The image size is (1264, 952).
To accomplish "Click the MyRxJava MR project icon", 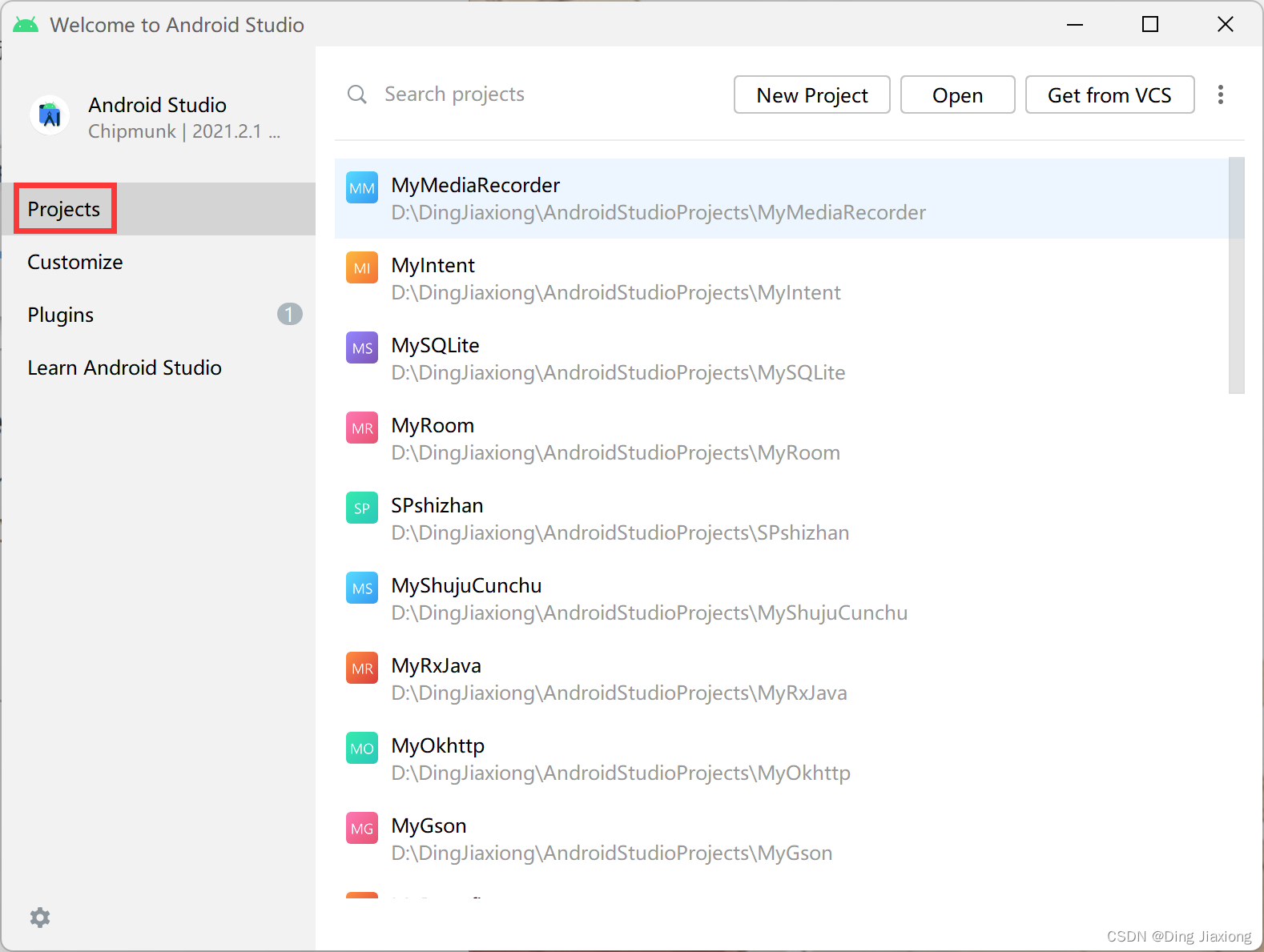I will 362,669.
